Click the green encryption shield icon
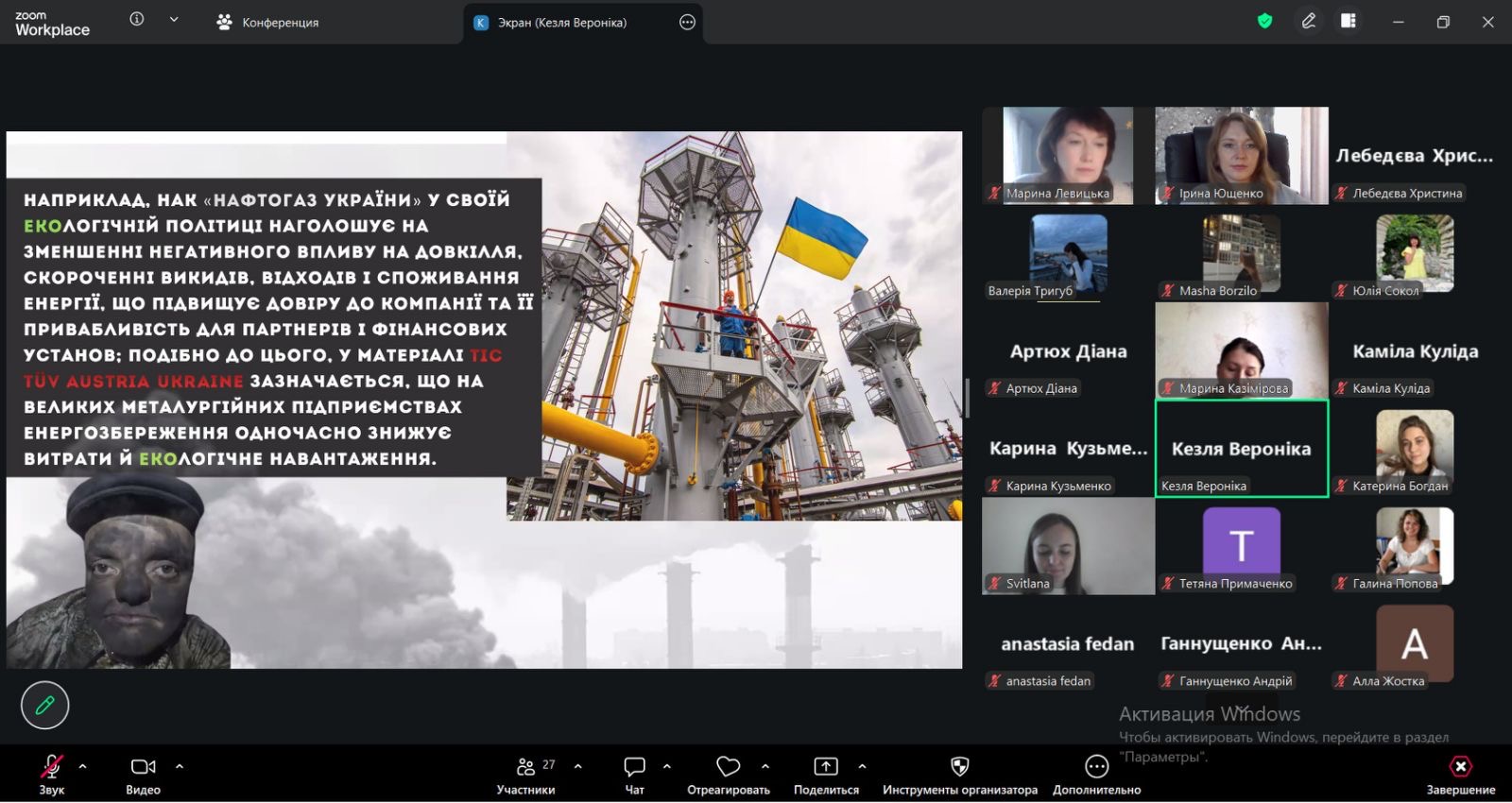The height and width of the screenshot is (803, 1512). point(1264,21)
